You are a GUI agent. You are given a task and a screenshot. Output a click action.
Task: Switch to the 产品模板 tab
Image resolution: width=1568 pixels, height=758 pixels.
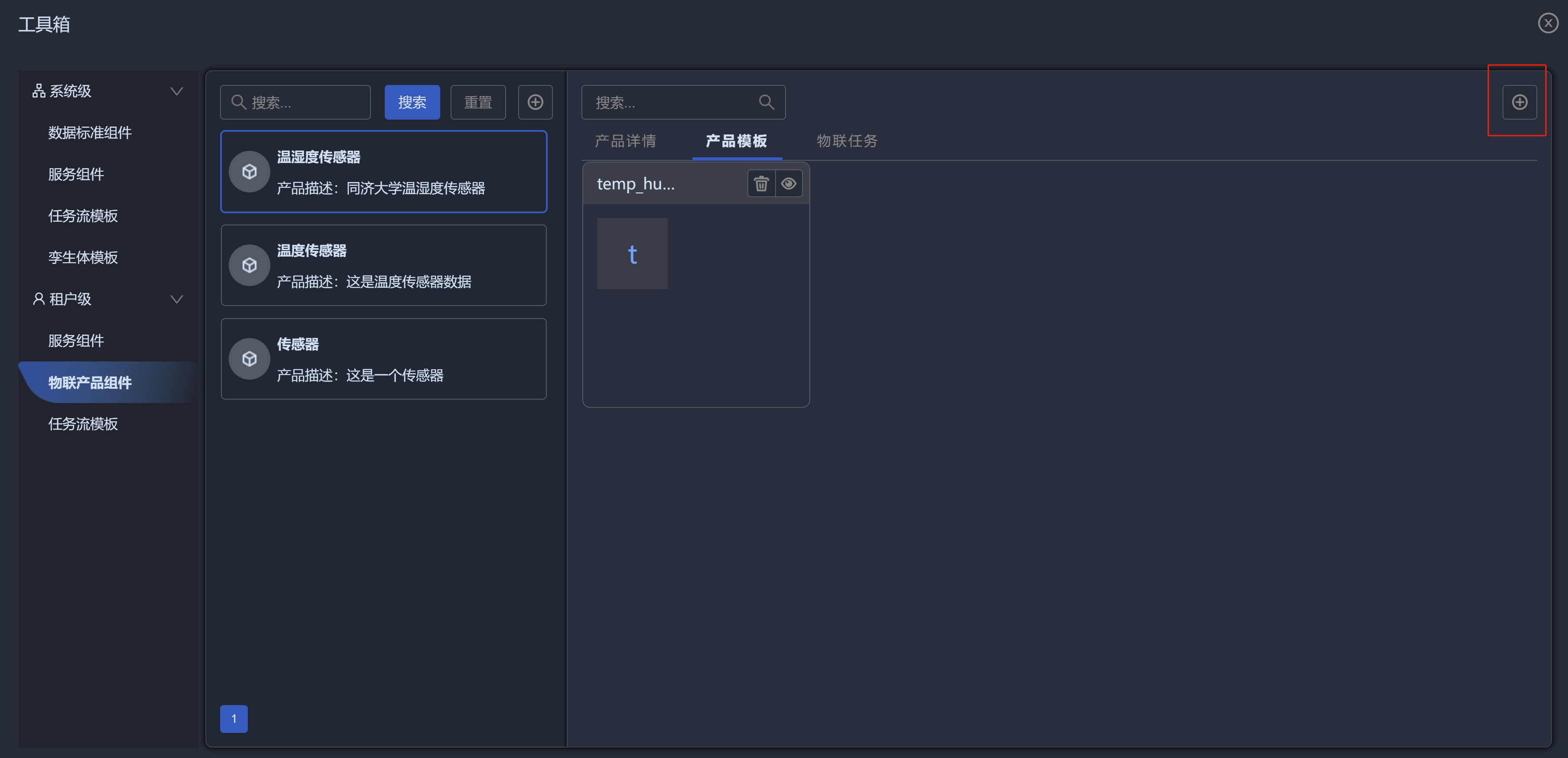coord(737,141)
